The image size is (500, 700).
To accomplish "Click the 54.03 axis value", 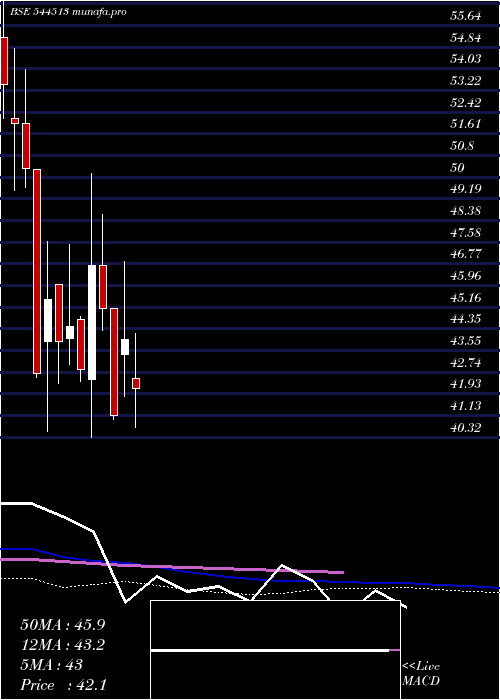I will (x=466, y=59).
